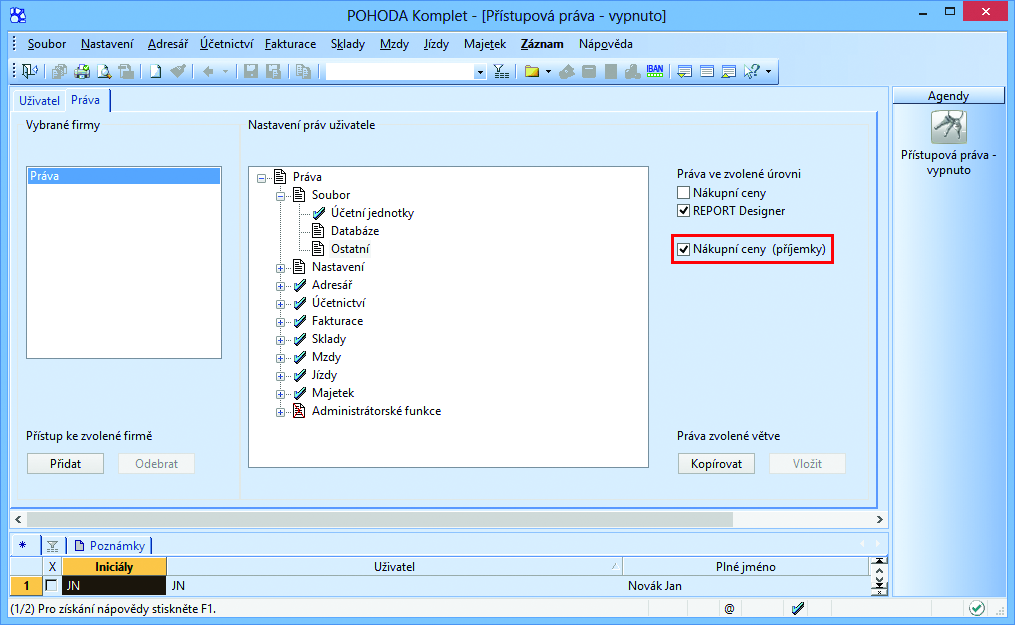Expand the Jízdy tree node
The height and width of the screenshot is (625, 1015).
click(280, 376)
